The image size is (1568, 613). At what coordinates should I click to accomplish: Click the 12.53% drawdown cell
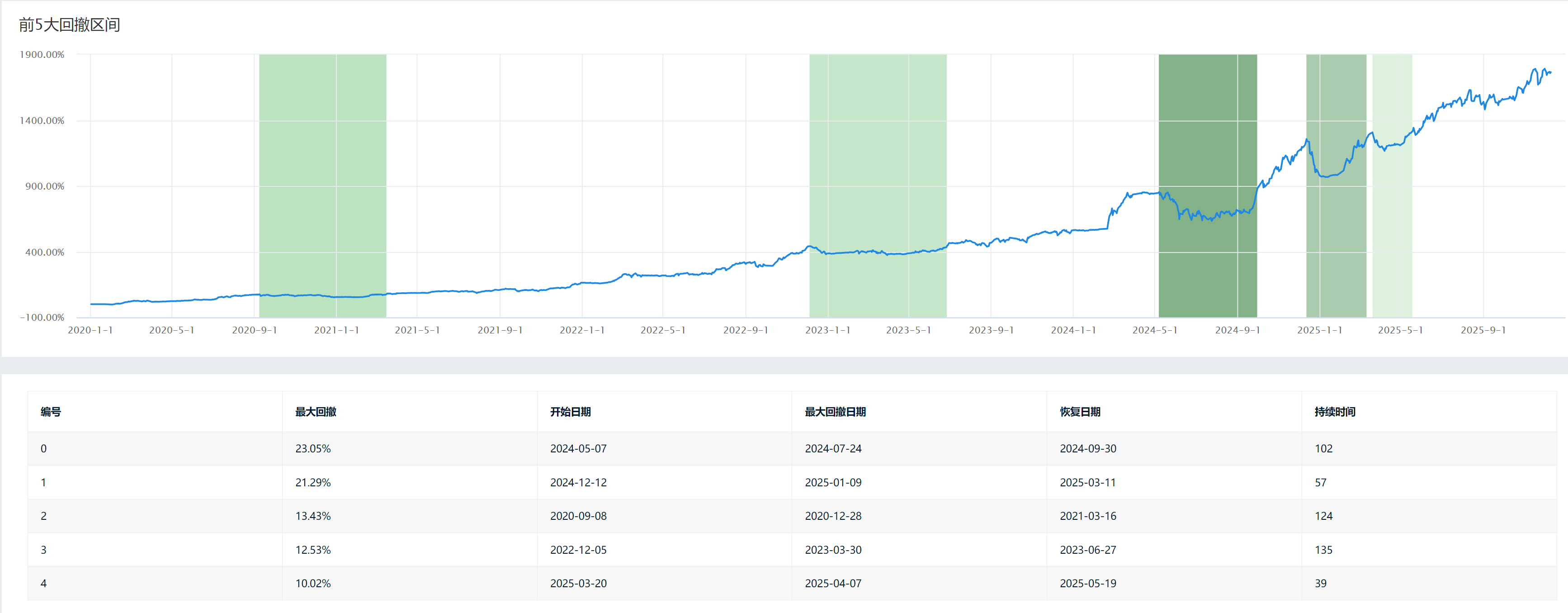[313, 550]
